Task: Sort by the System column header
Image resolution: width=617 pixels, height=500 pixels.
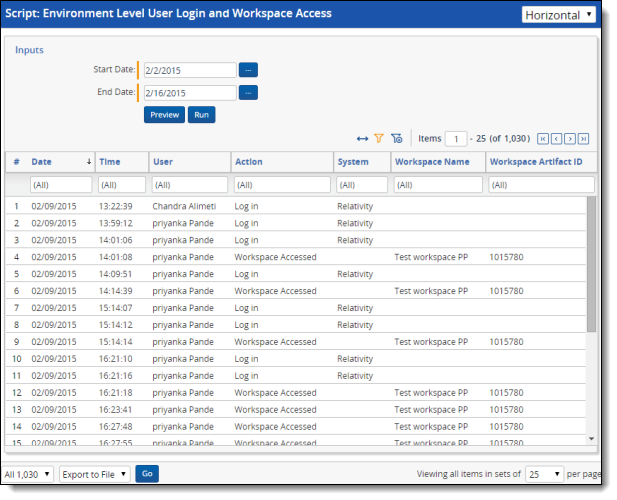Action: pos(353,162)
